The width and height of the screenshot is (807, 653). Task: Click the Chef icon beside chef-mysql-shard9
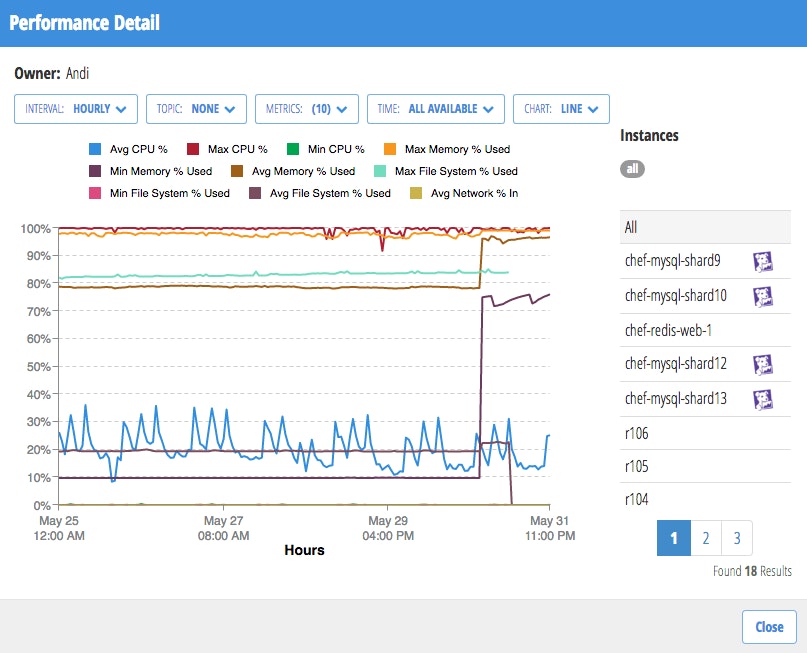click(763, 262)
